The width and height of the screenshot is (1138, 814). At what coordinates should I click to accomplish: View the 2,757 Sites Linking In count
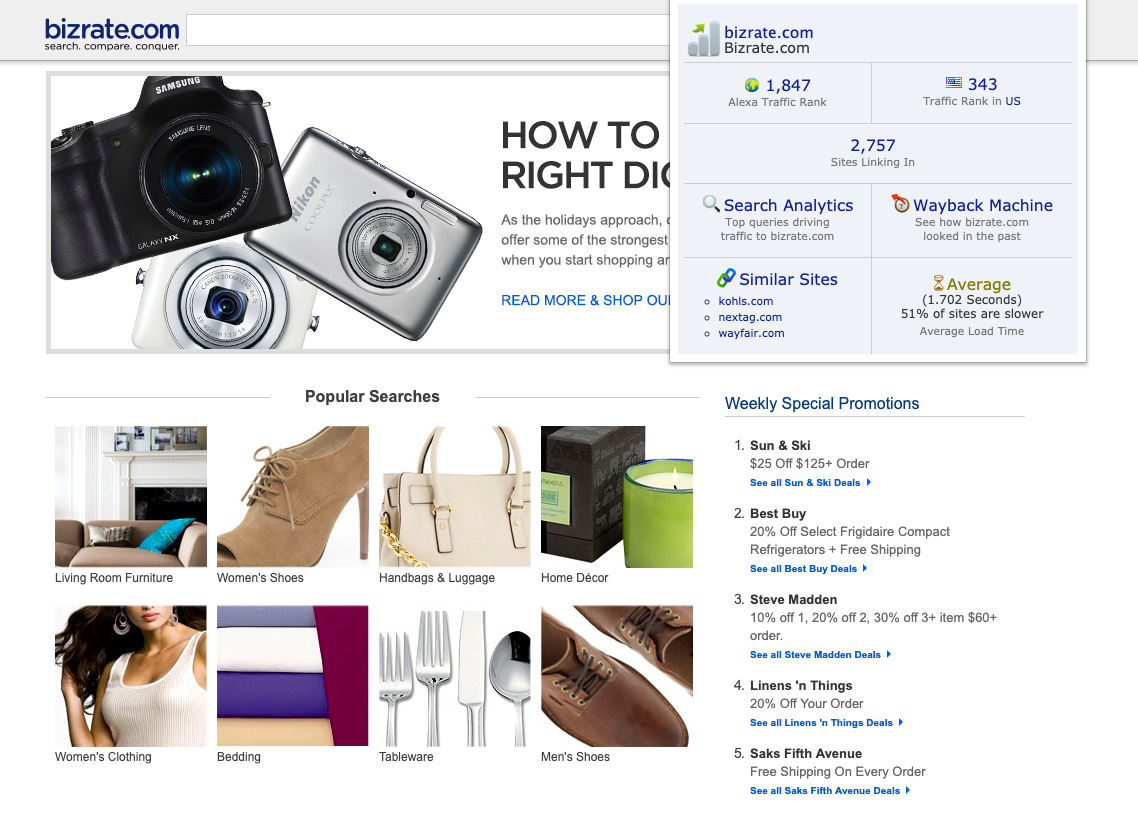[872, 146]
